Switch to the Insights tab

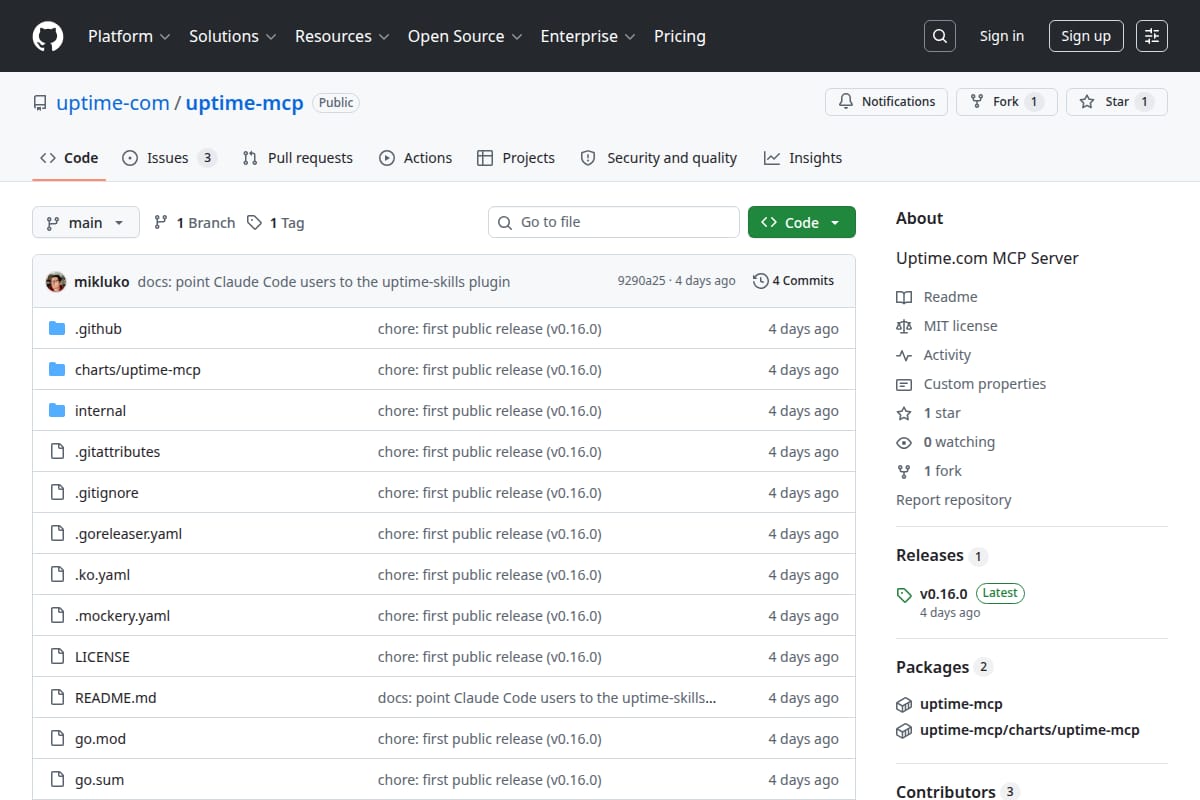[x=803, y=158]
